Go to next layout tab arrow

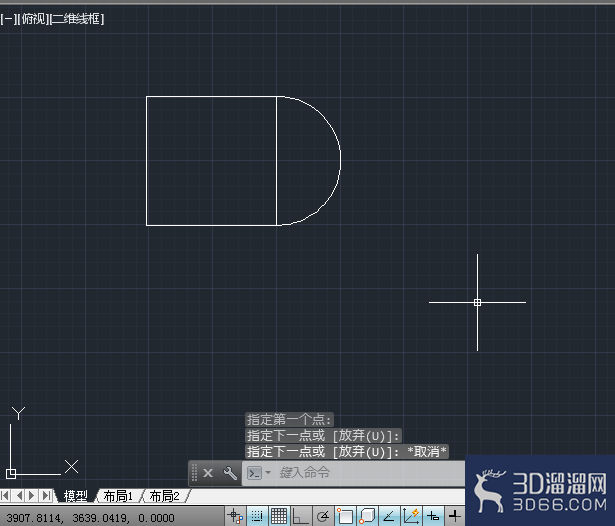pos(32,495)
